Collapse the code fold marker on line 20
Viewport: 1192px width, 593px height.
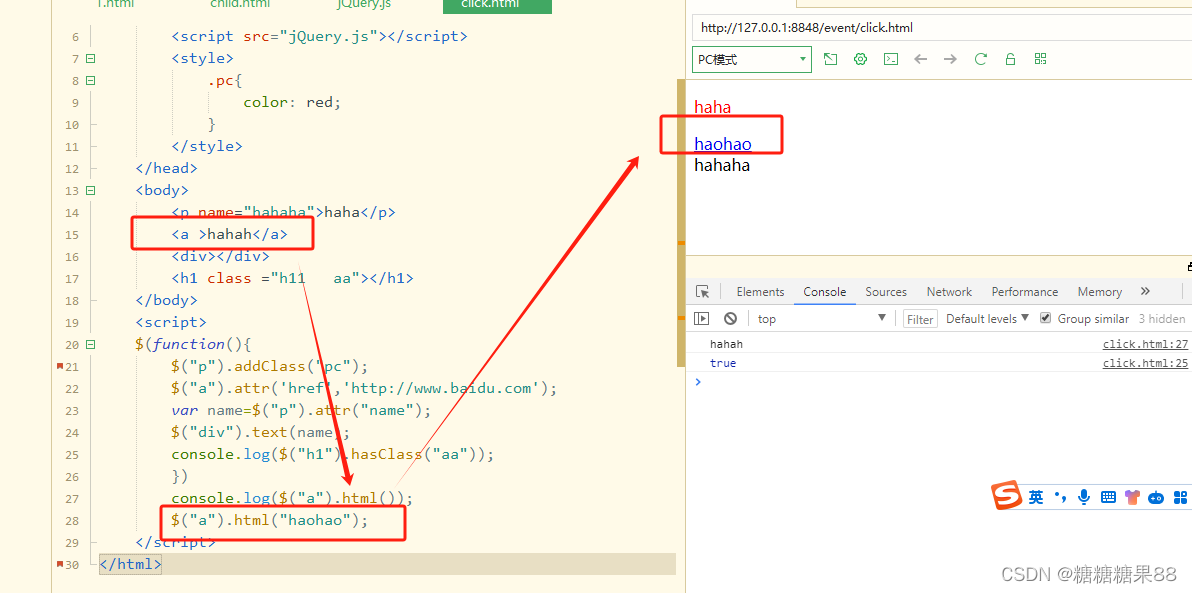tap(89, 344)
